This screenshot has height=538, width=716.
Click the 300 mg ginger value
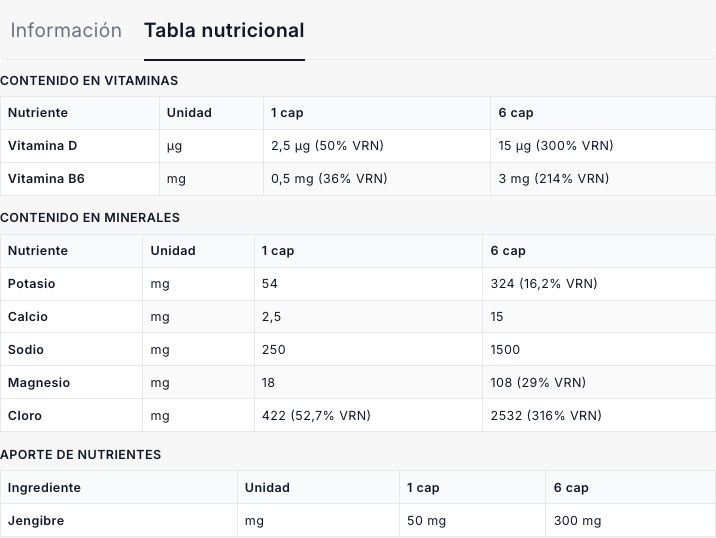tap(578, 521)
